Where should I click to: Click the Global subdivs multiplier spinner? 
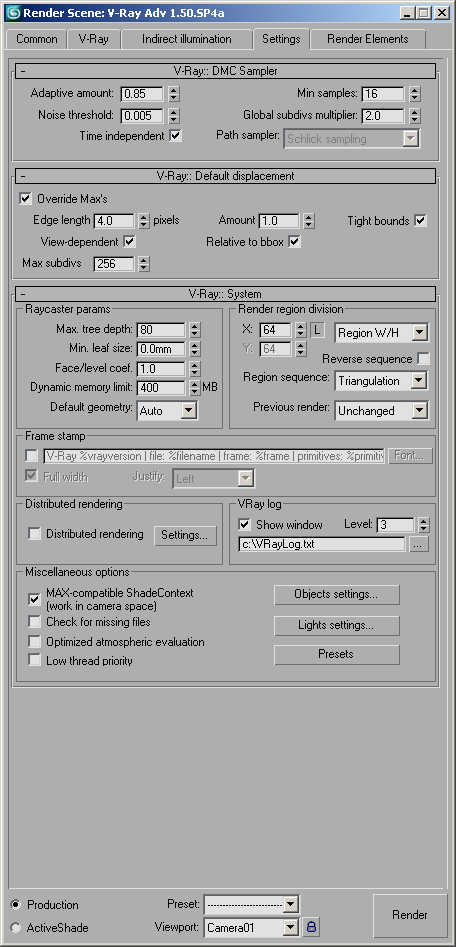[x=414, y=115]
